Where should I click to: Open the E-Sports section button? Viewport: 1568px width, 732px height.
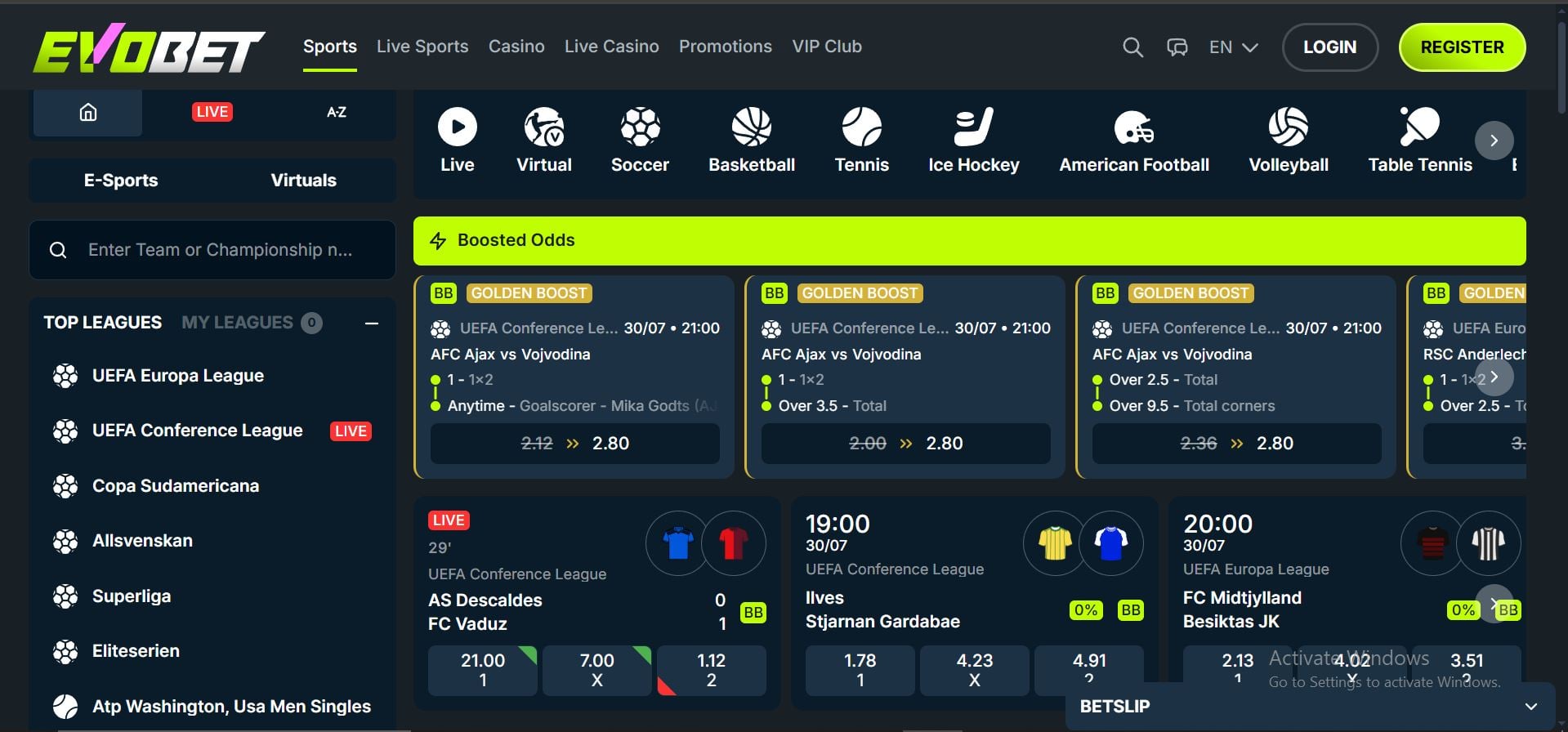[x=121, y=181]
